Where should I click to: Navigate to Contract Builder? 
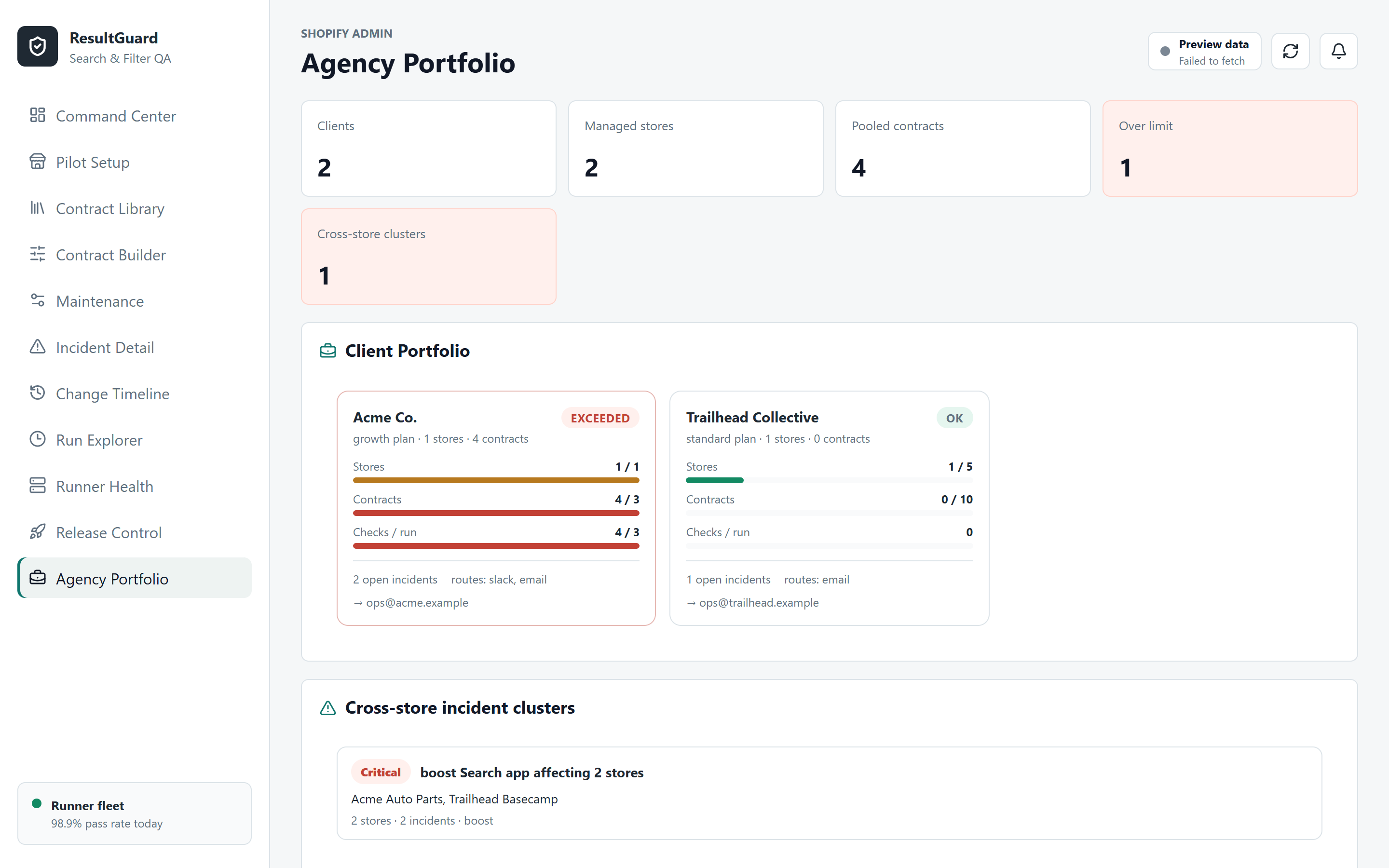click(x=134, y=255)
